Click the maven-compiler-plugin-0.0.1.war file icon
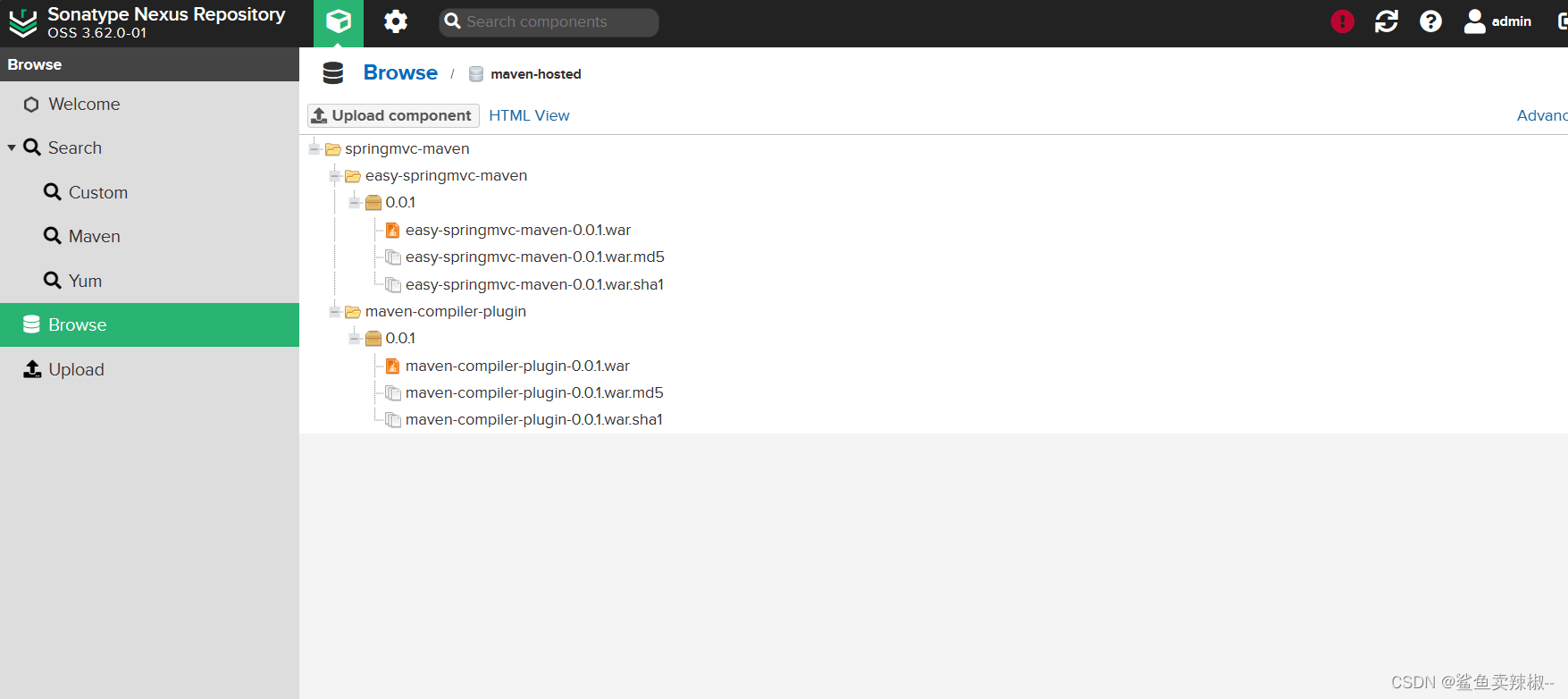This screenshot has width=1568, height=699. click(x=392, y=366)
